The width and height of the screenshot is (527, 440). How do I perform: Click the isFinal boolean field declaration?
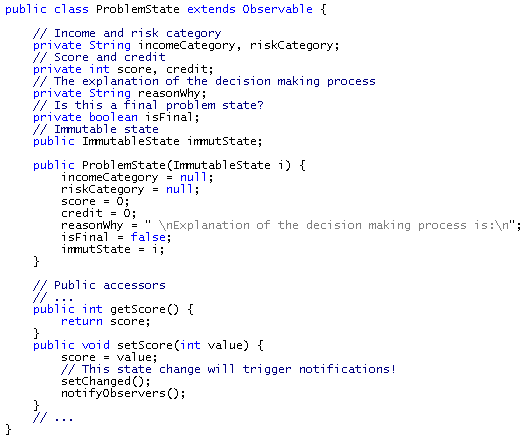(169, 117)
